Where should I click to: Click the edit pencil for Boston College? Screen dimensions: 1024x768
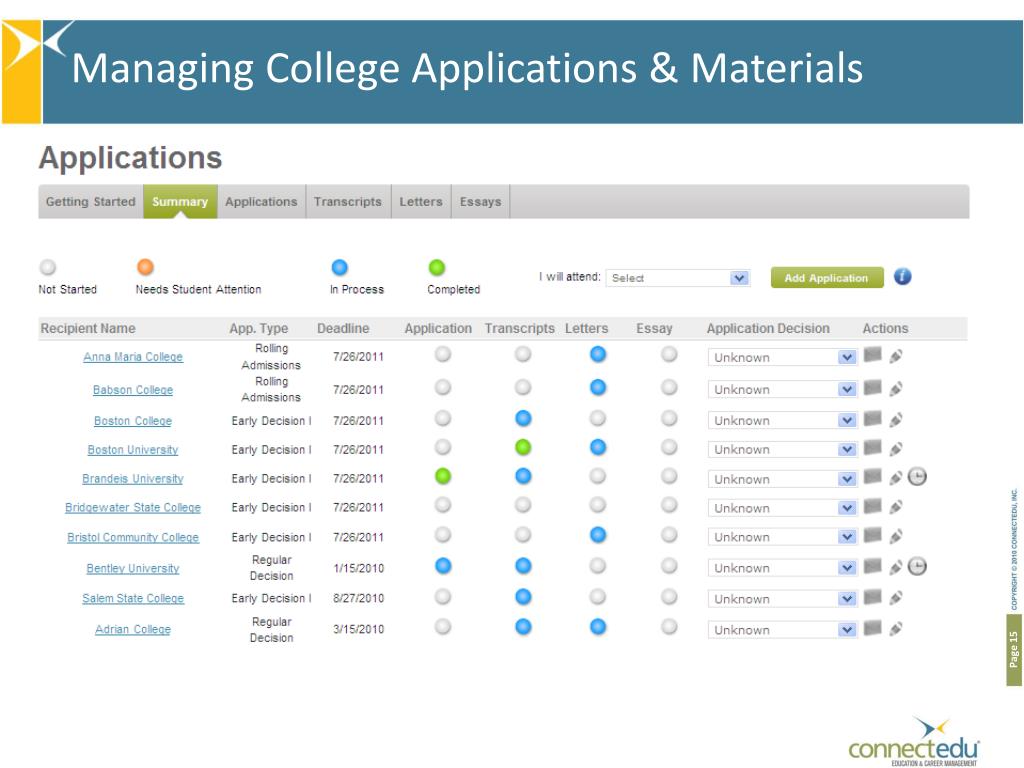click(x=896, y=419)
